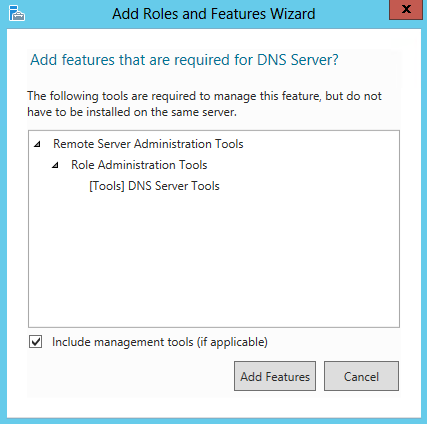Uncheck the Include management tools checkbox
This screenshot has height=424, width=427.
tap(35, 342)
